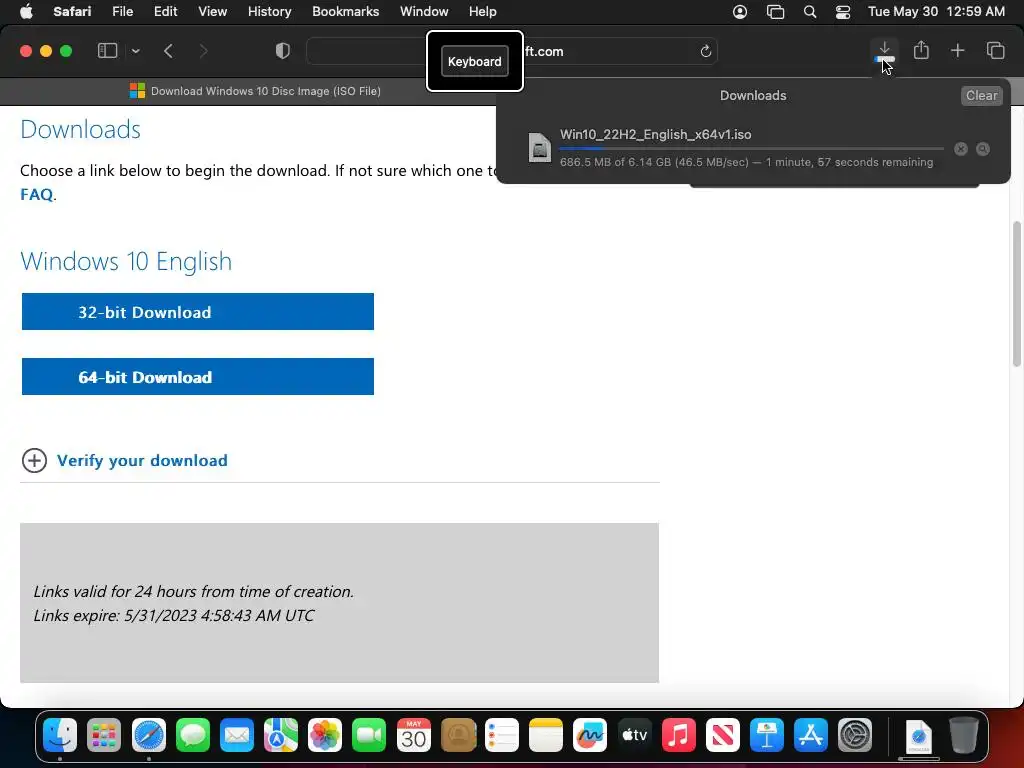Open System Settings from the Dock
Viewport: 1024px width, 768px height.
point(855,735)
